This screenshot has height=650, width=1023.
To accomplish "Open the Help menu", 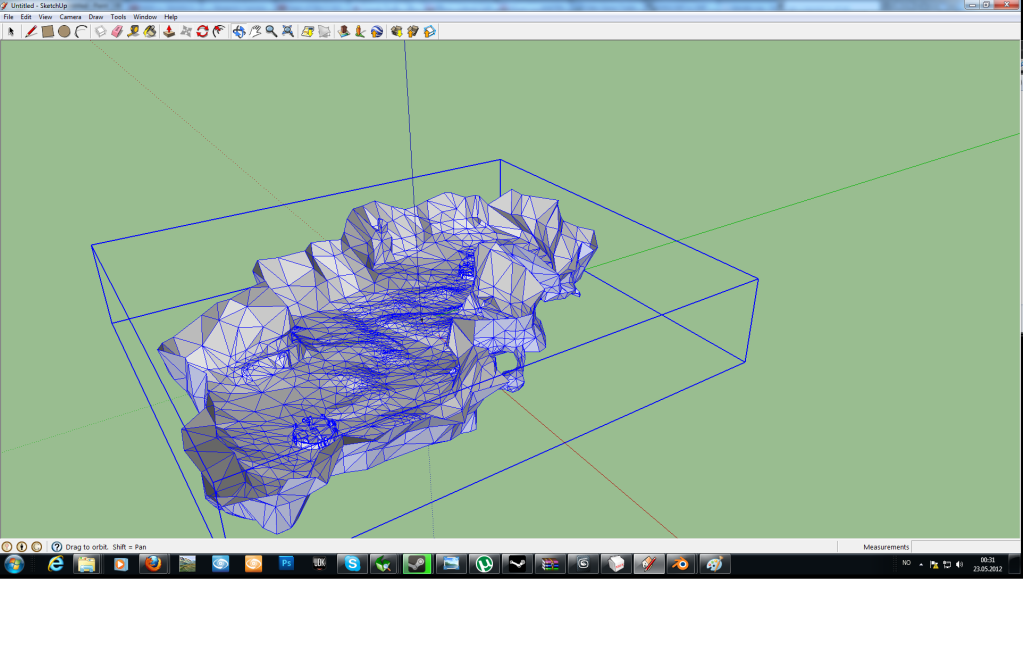I will 171,17.
